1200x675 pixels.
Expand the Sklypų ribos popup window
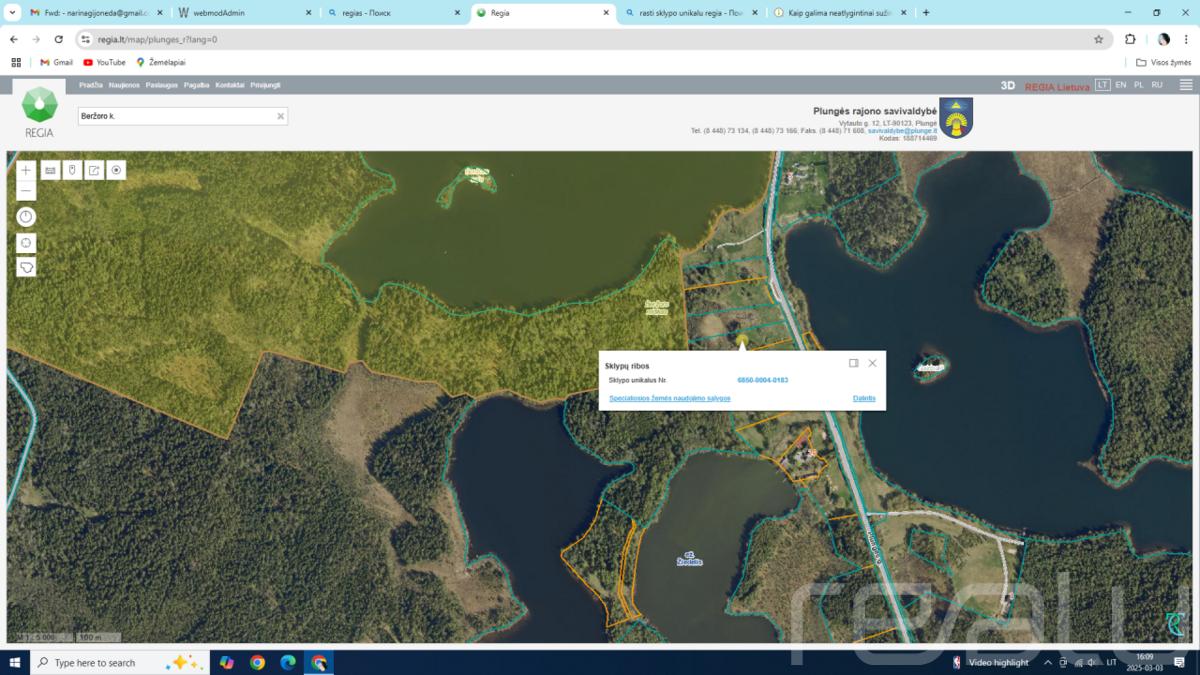(854, 363)
